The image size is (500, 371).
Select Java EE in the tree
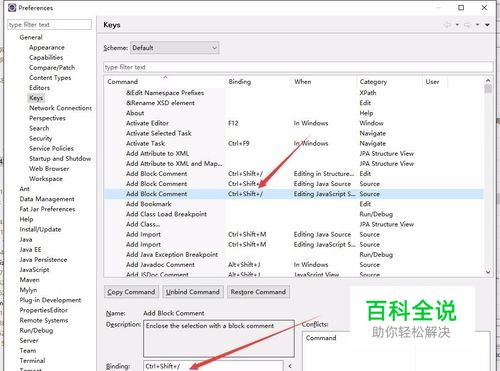point(30,249)
